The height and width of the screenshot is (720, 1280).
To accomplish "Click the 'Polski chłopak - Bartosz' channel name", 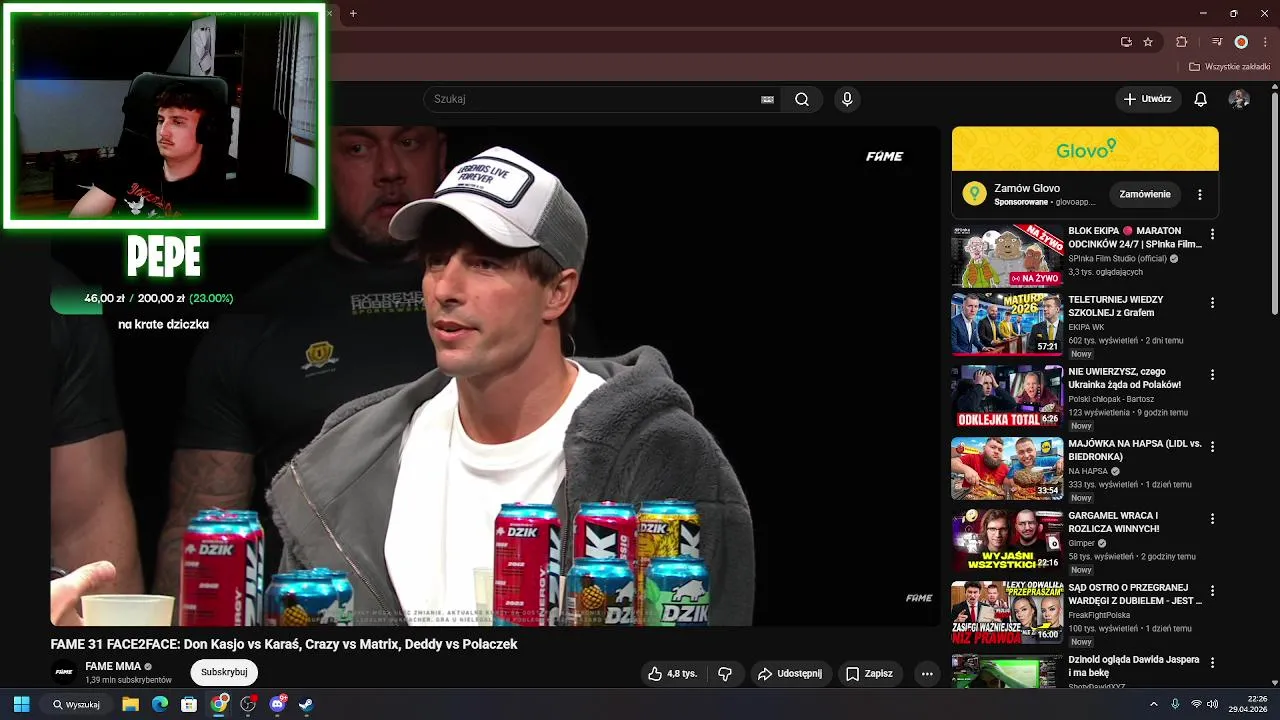I will coord(1111,399).
